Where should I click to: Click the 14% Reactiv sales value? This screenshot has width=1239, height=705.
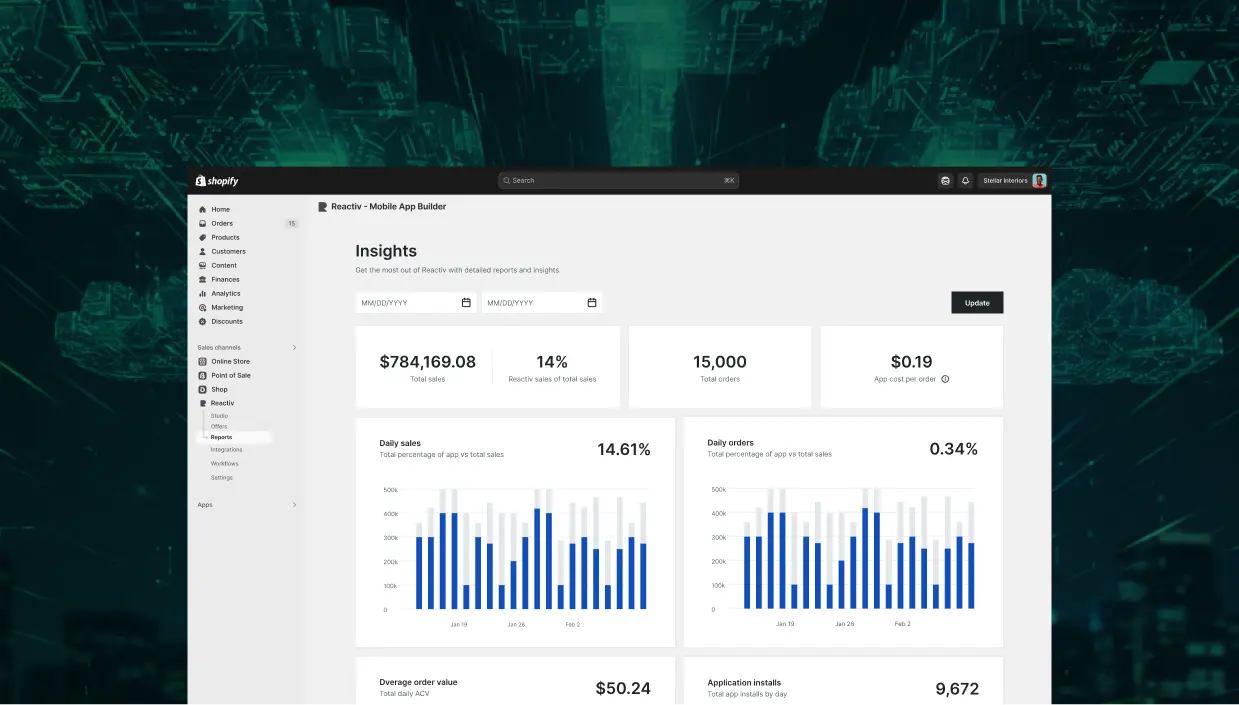552,362
